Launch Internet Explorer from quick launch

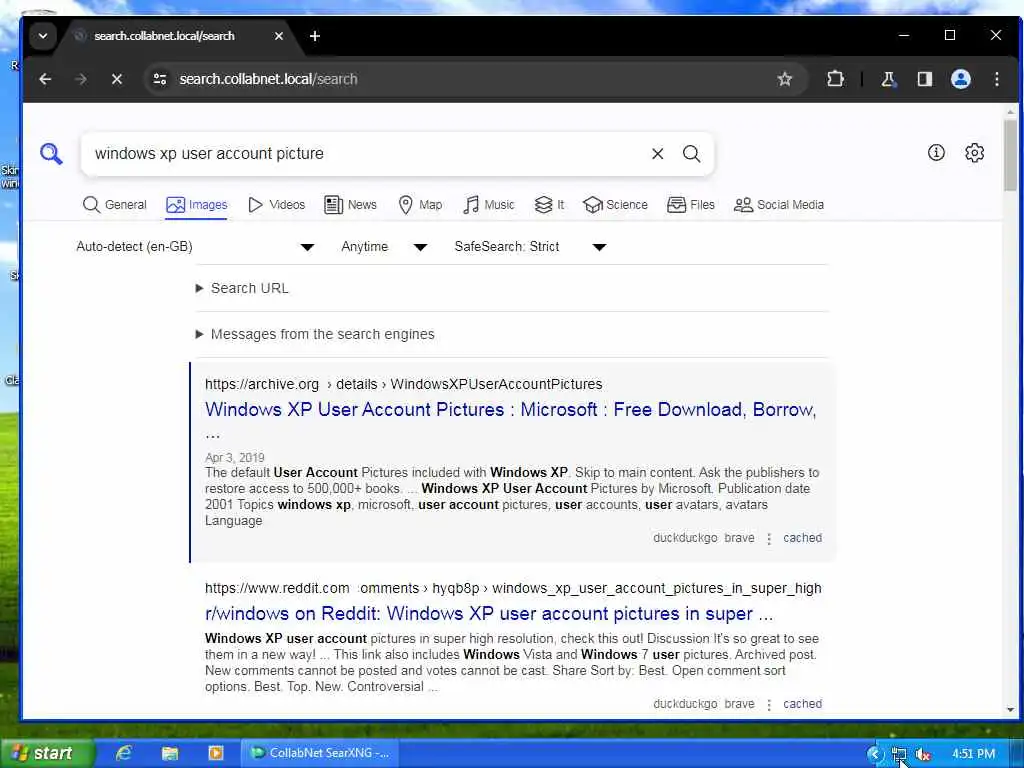(x=124, y=753)
